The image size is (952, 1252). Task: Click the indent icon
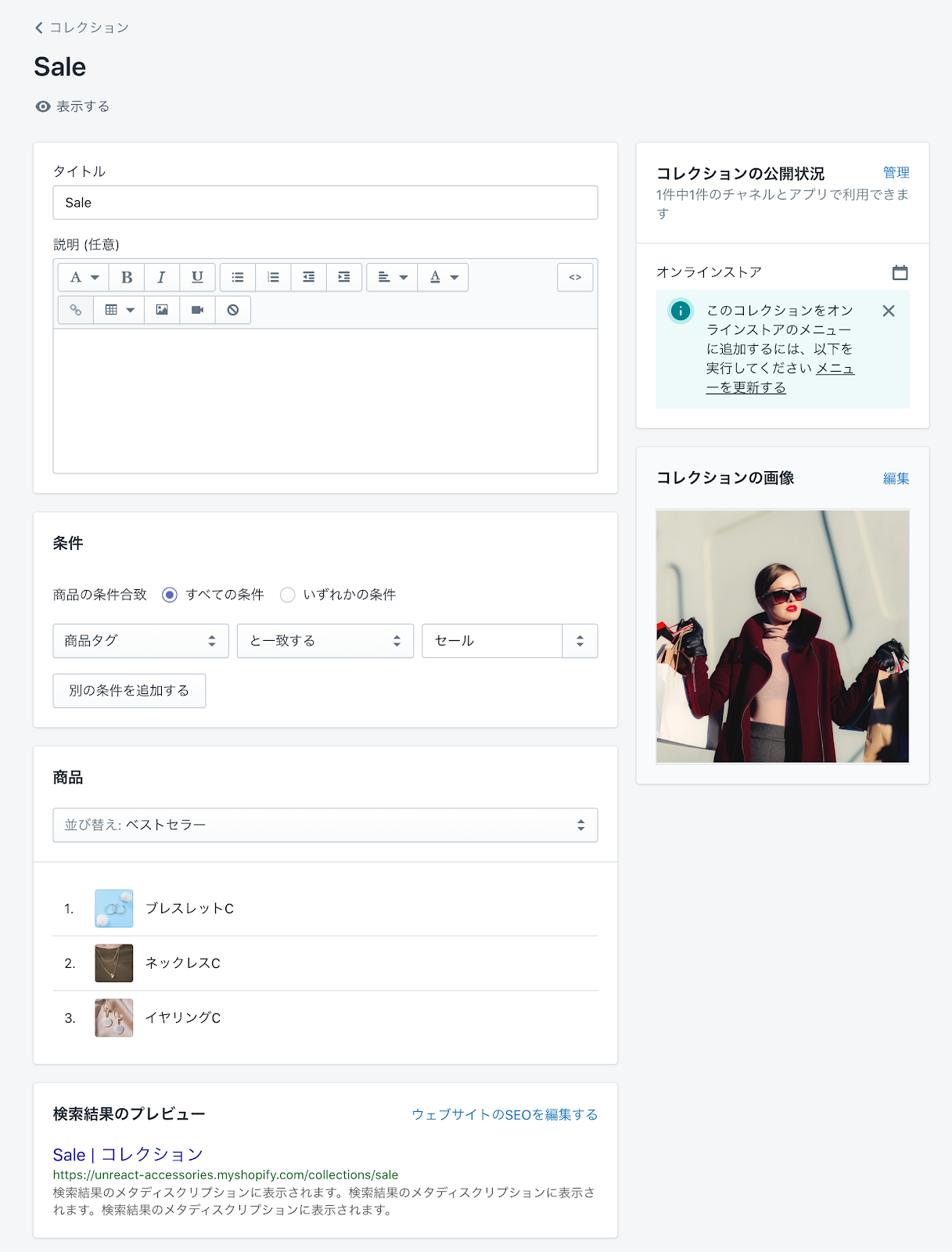(344, 277)
